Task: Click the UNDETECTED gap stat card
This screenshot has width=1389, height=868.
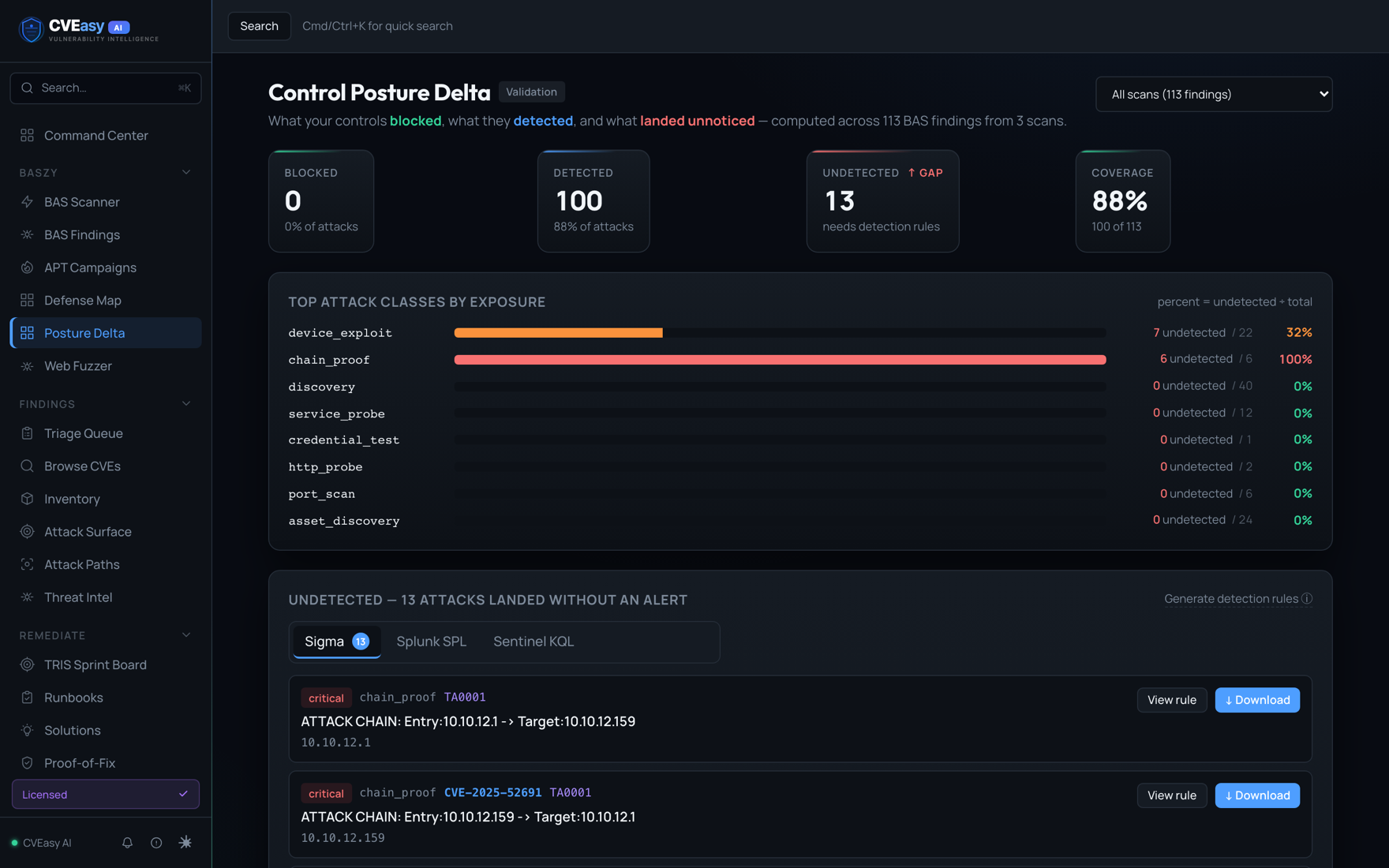Action: tap(882, 201)
